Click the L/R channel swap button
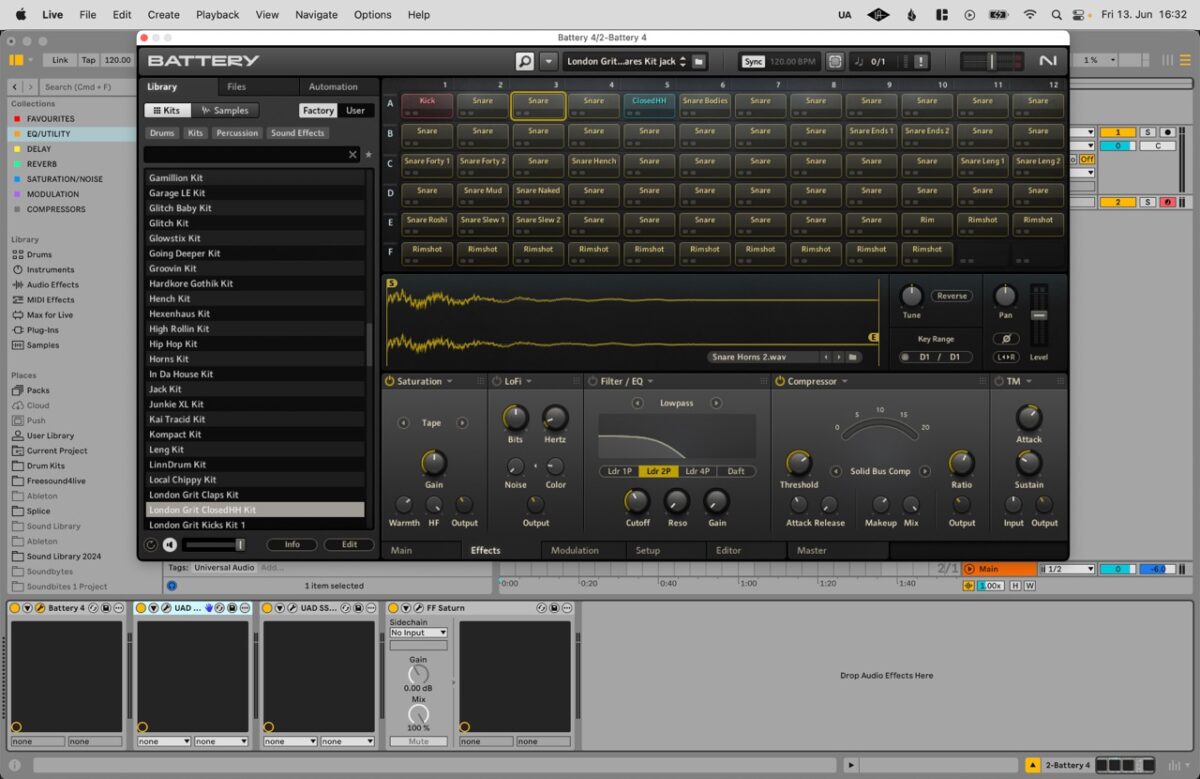1200x779 pixels. [x=1006, y=357]
